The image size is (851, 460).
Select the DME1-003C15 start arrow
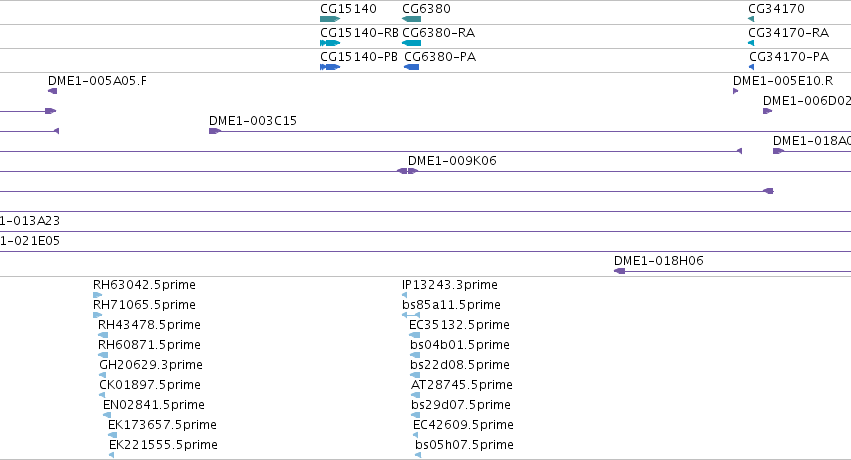[215, 131]
